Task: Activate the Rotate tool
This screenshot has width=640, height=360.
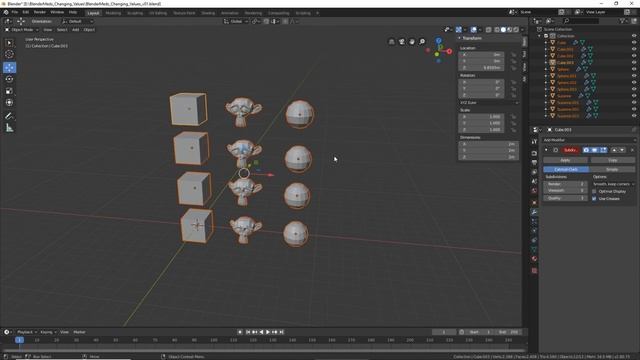Action: point(9,79)
